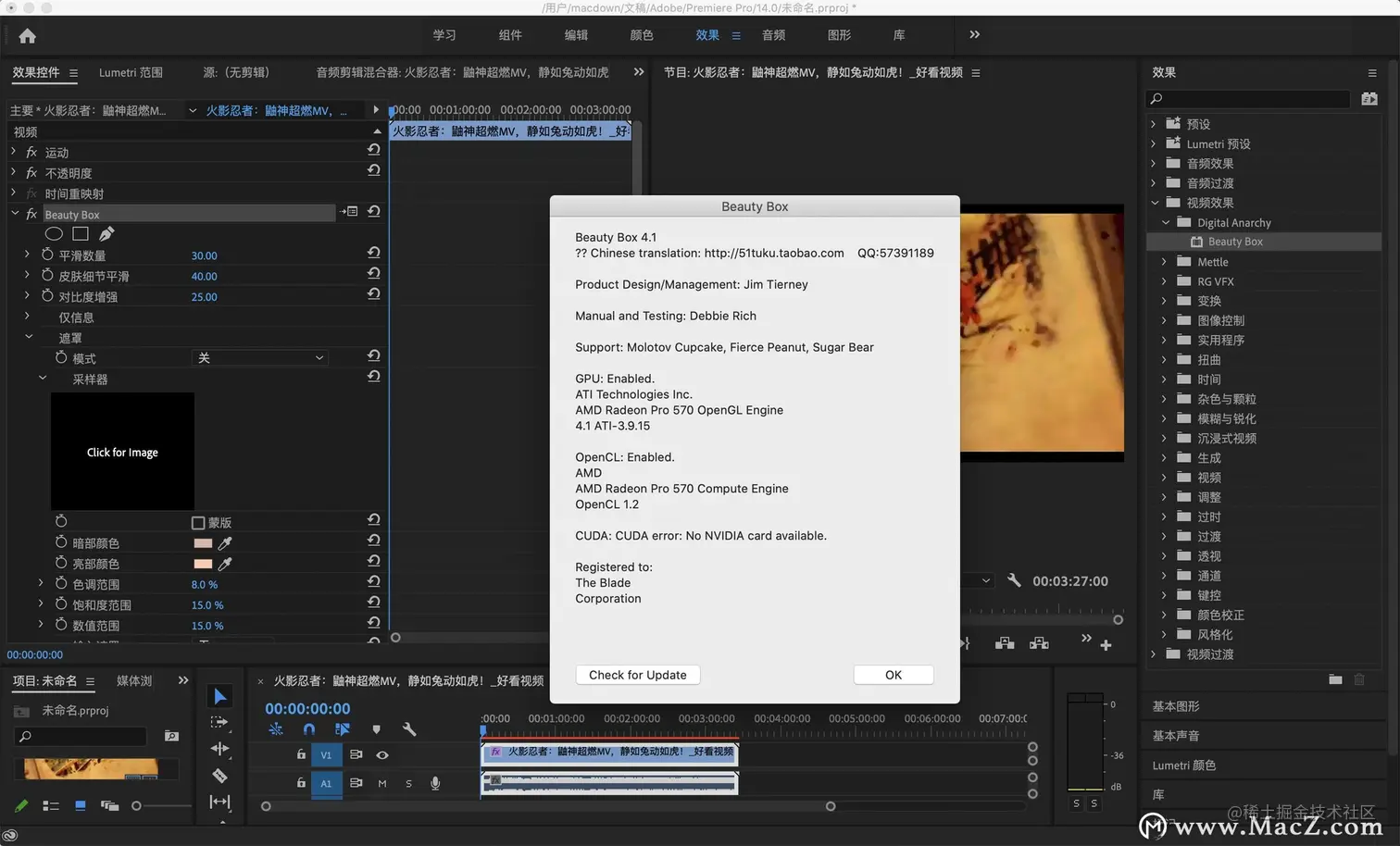Select the ellipse mask tool under Beauty Box
Screen dimensions: 1400x846
click(x=55, y=234)
